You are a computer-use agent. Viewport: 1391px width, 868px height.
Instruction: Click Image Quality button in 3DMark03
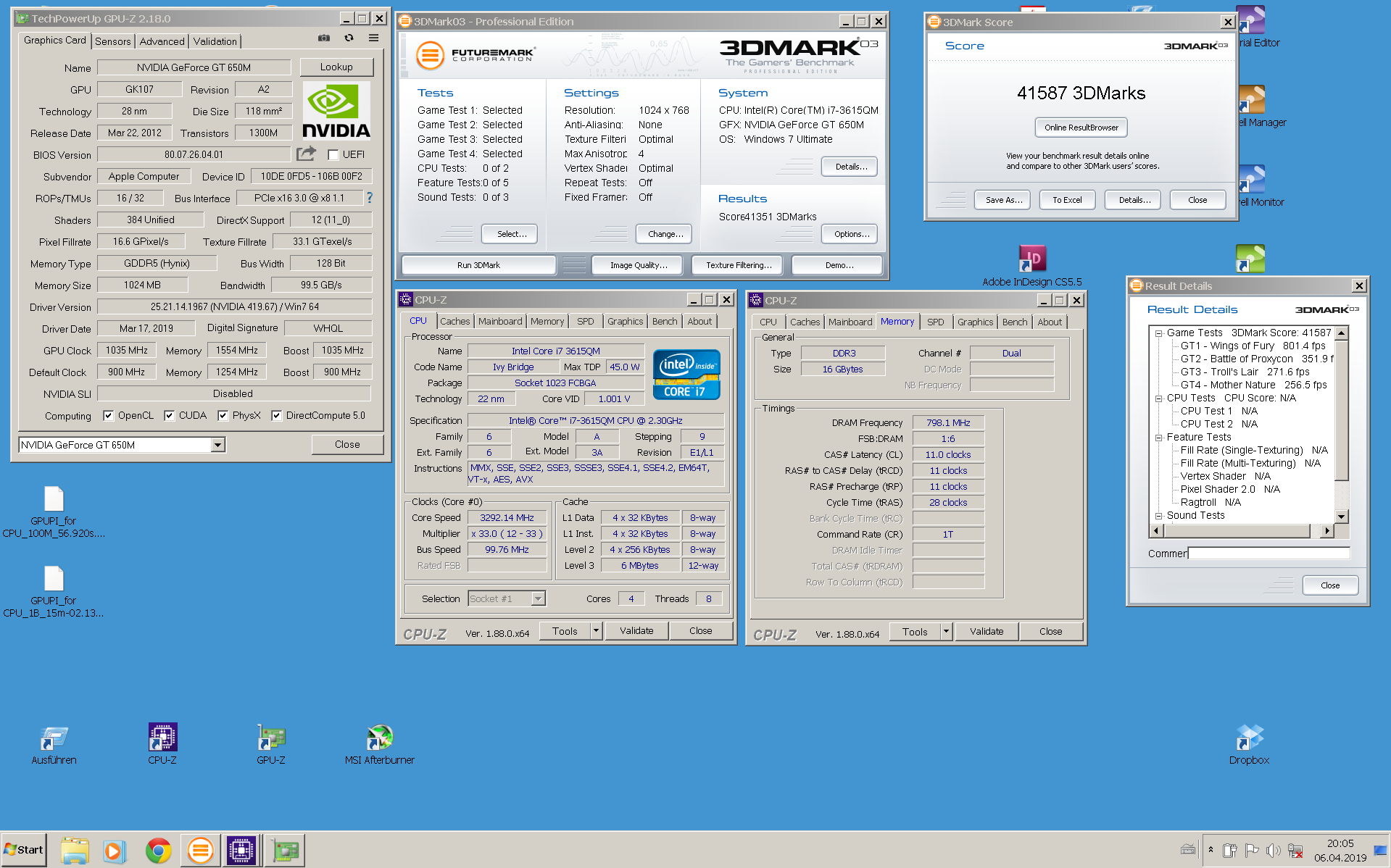pos(639,265)
